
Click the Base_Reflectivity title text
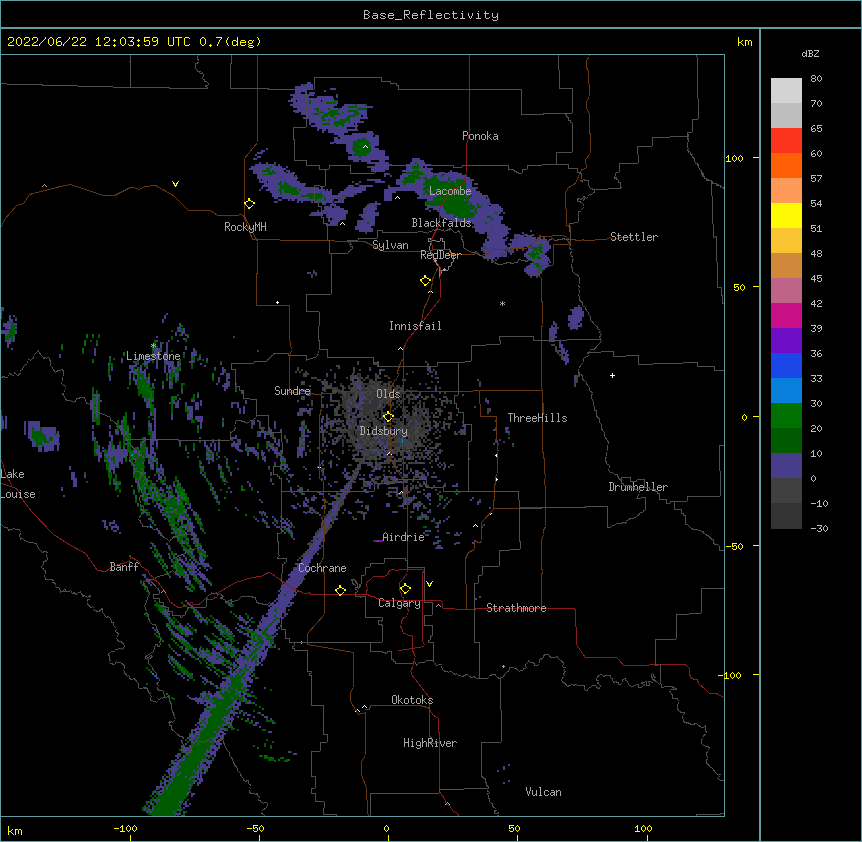431,15
